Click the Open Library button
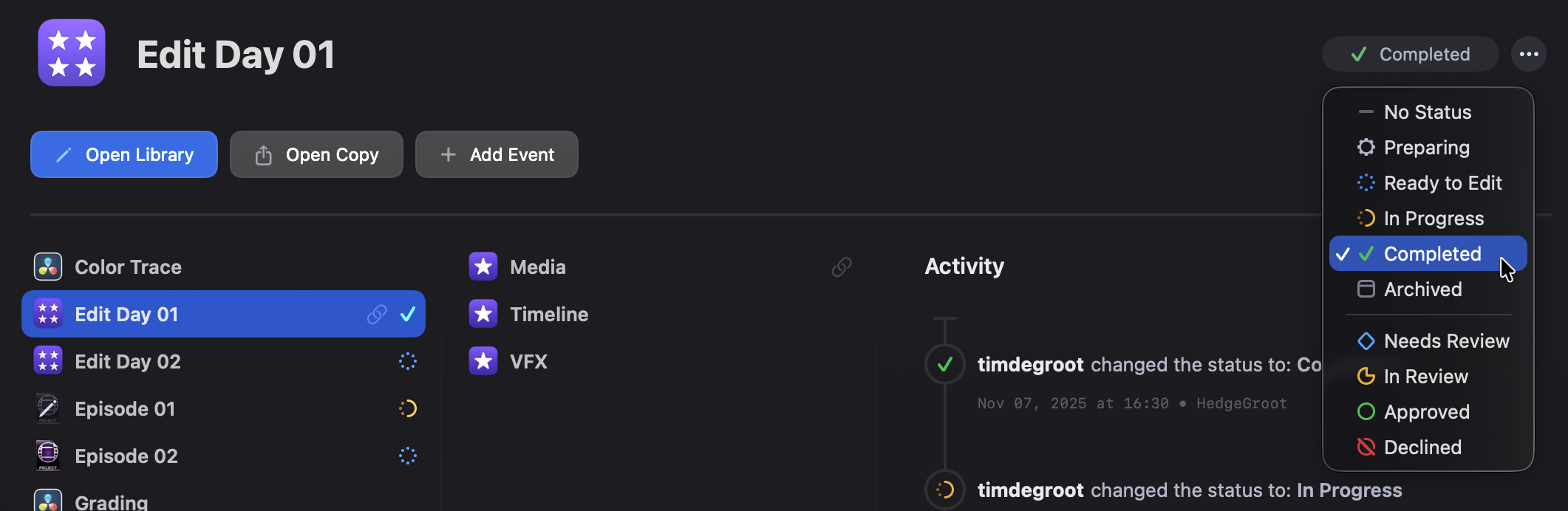 pos(124,155)
